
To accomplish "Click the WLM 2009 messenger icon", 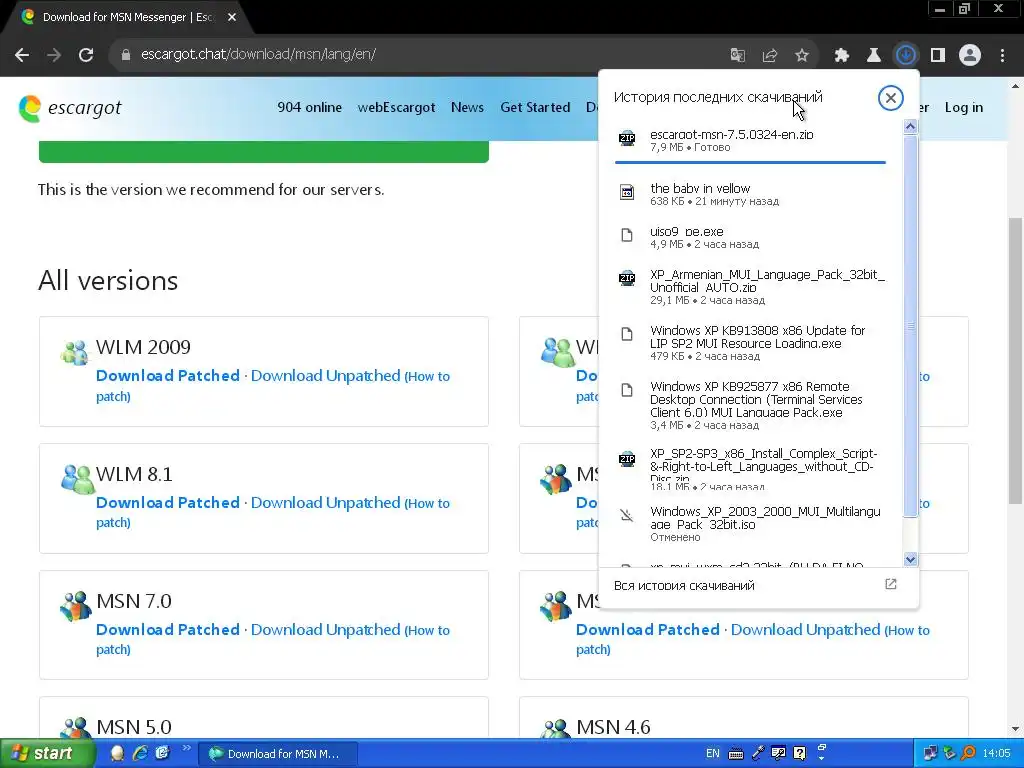I will pos(74,352).
